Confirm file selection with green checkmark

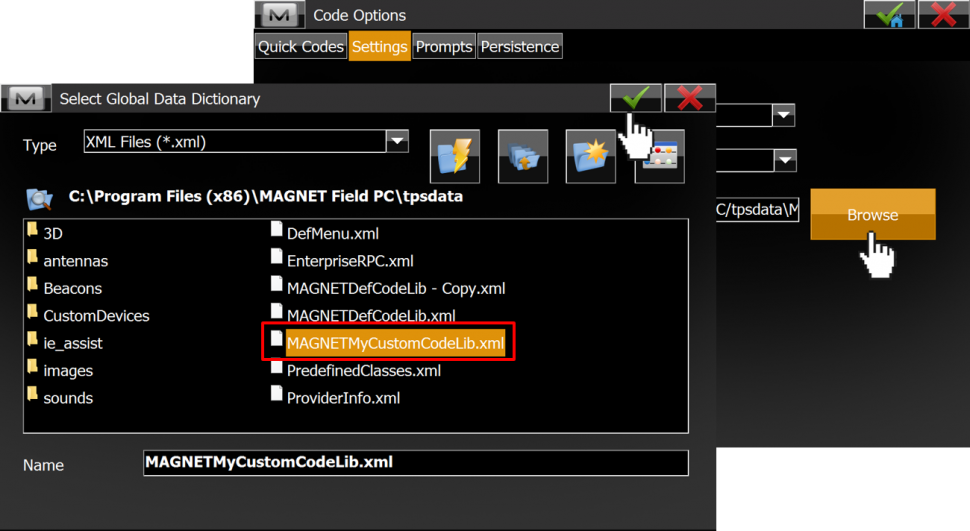pyautogui.click(x=635, y=98)
